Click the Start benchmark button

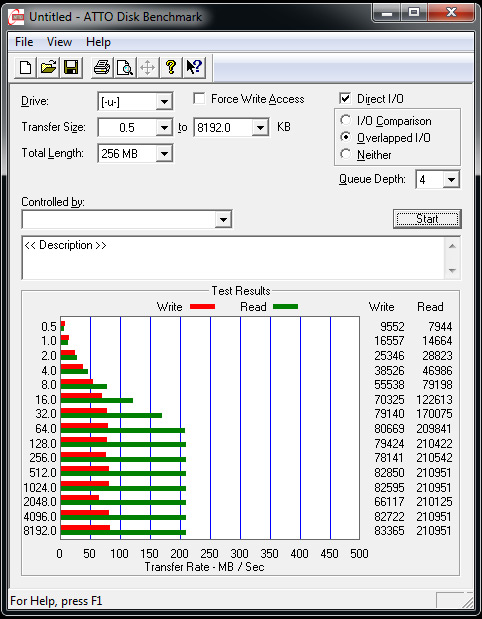pyautogui.click(x=427, y=219)
